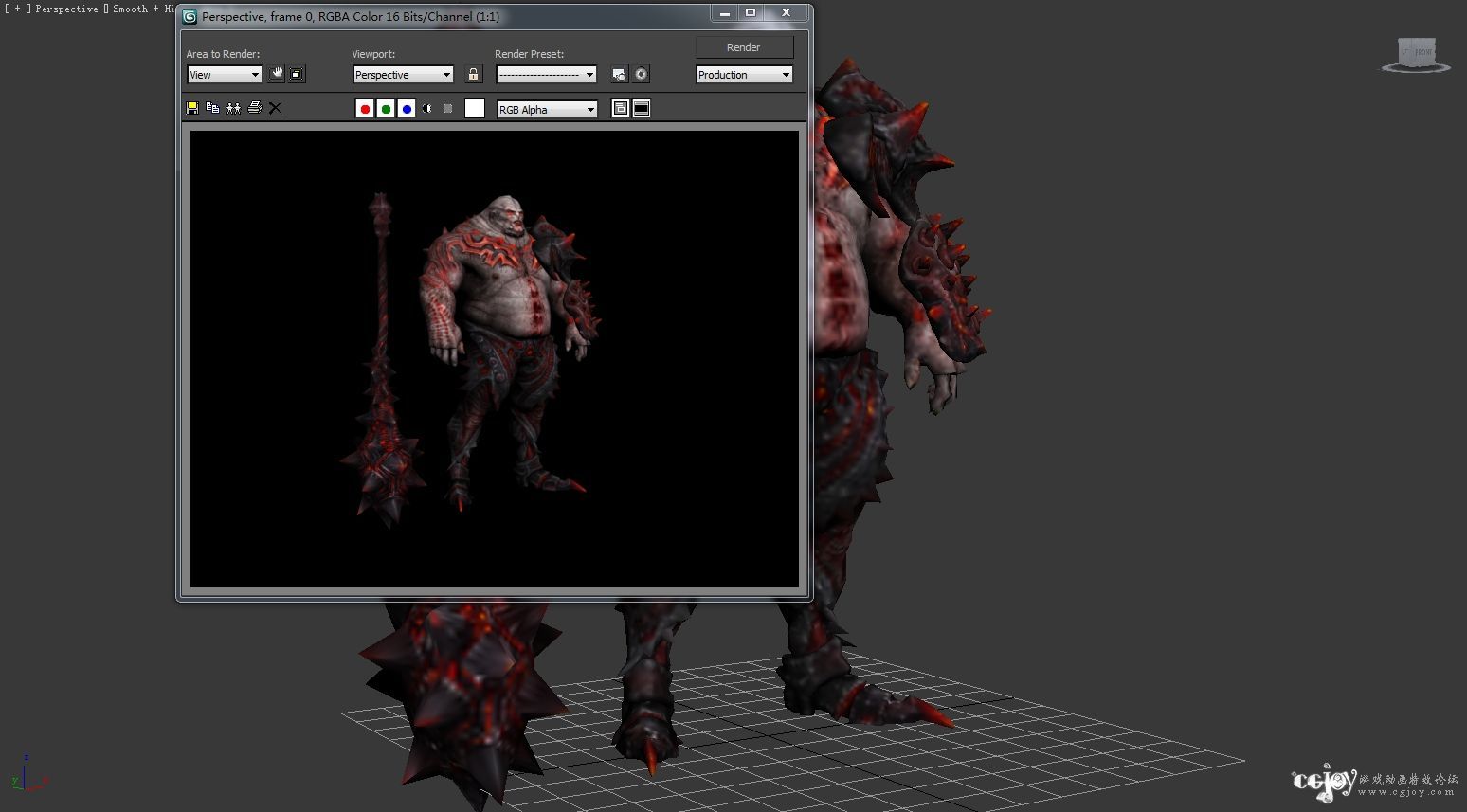Click the Render button
This screenshot has width=1467, height=812.
coord(744,47)
